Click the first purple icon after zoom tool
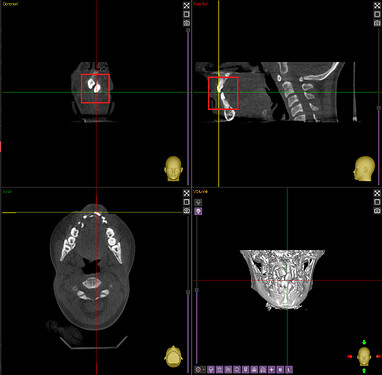The width and height of the screenshot is (382, 375). [x=211, y=369]
